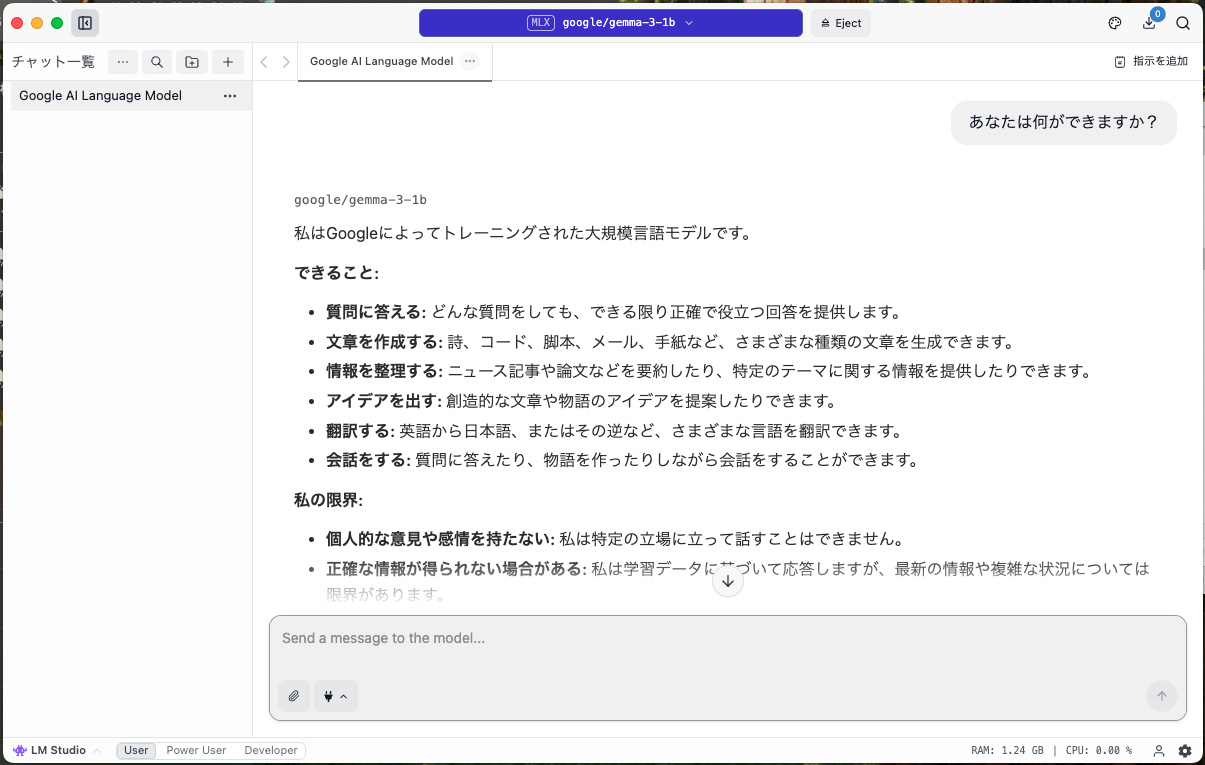Expand the LM Studio version menu
Screen dimensions: 1205x765
pos(57,750)
